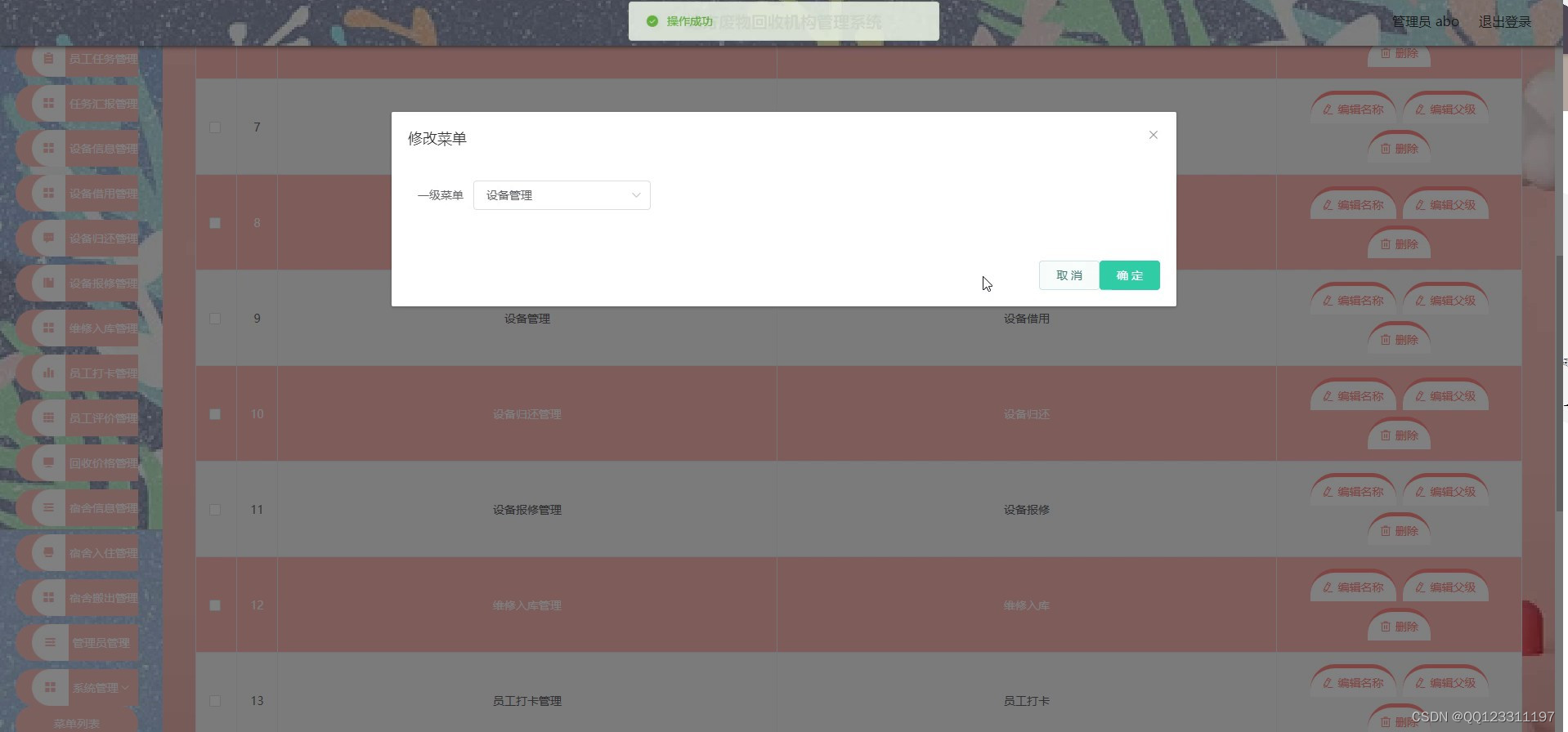Click the 设备管理 cell in row 9
This screenshot has width=1568, height=732.
527,319
